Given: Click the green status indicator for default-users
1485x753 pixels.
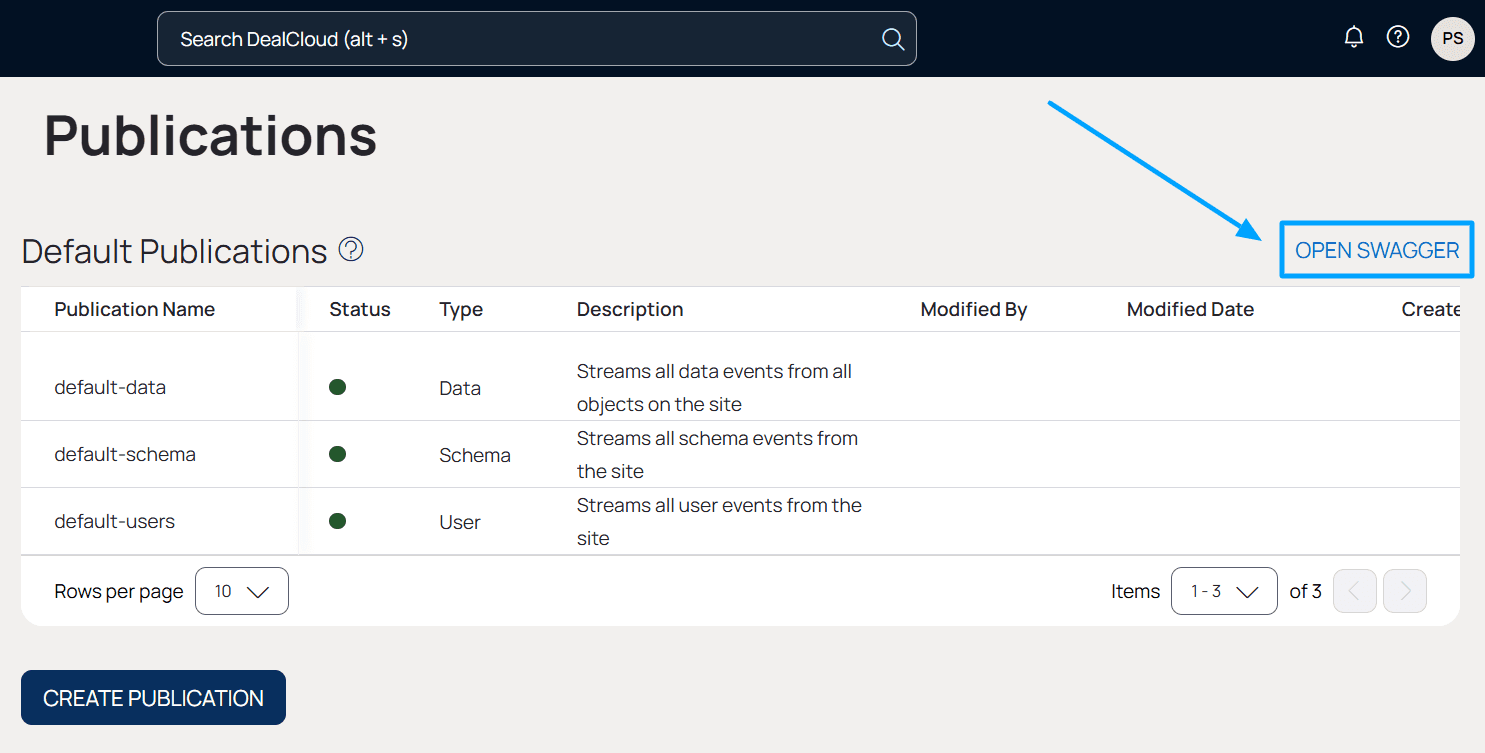Looking at the screenshot, I should tap(337, 520).
